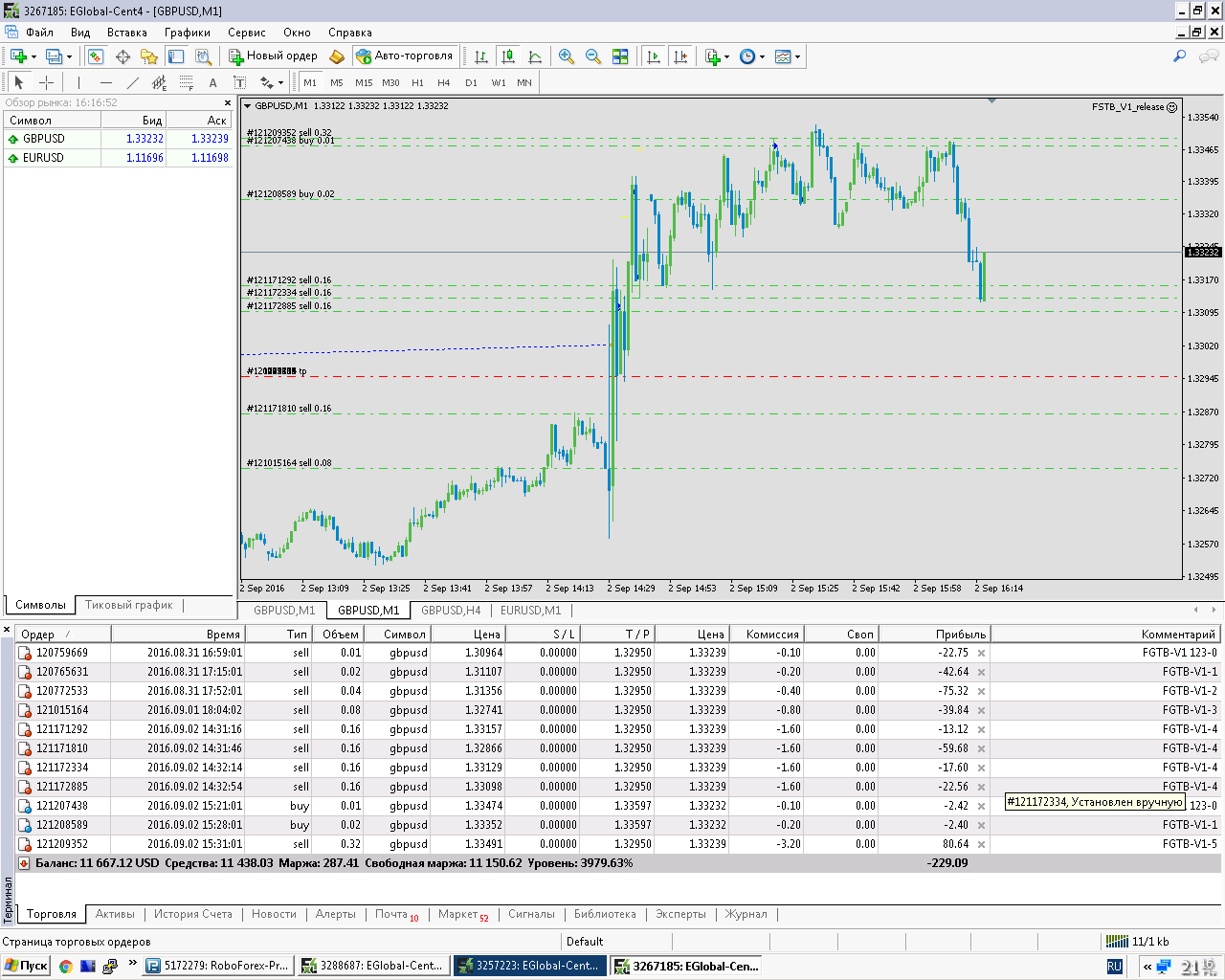Toggle candlestick chart mode
The height and width of the screenshot is (980, 1225).
(508, 56)
